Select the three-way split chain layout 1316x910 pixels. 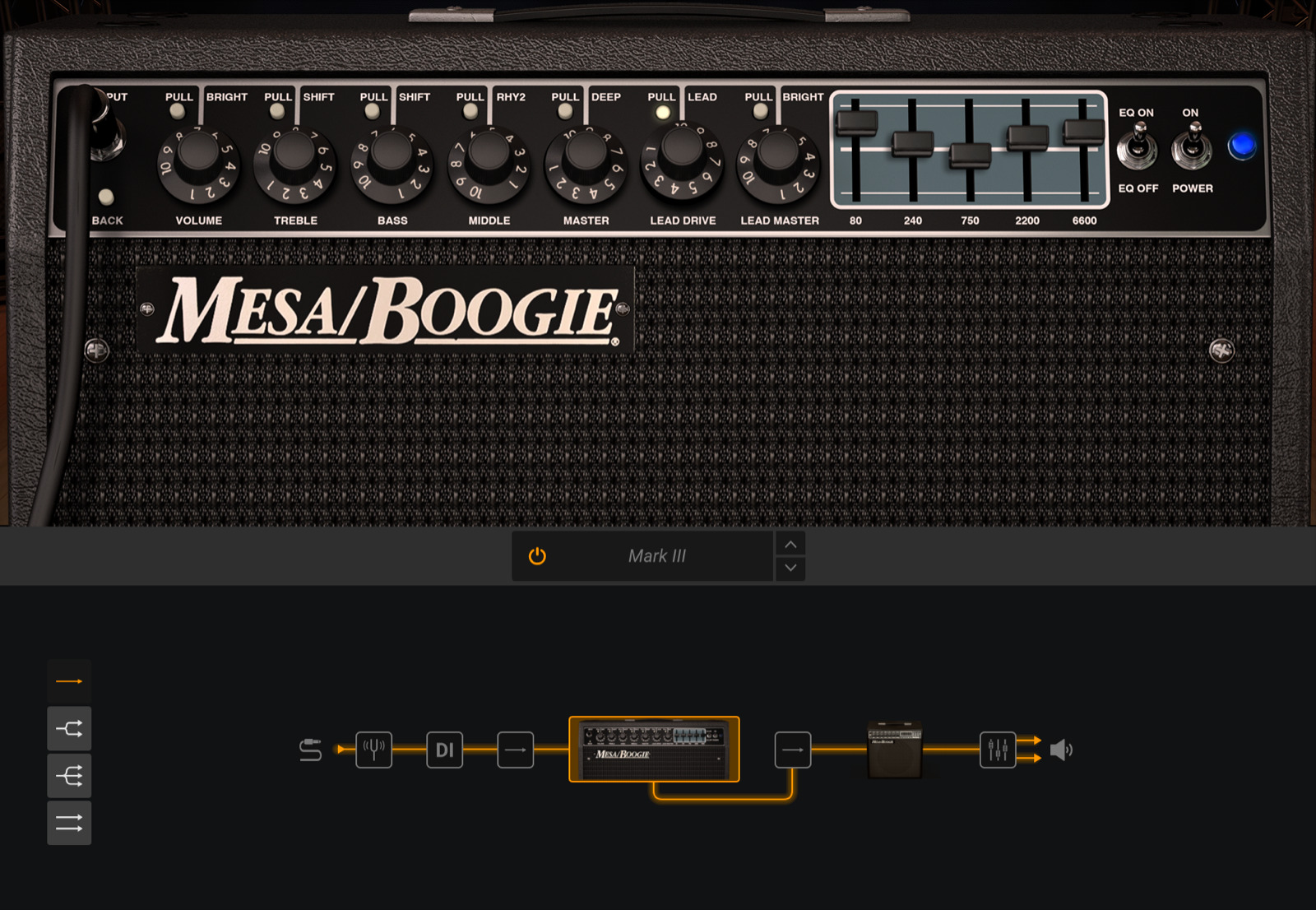coord(69,776)
